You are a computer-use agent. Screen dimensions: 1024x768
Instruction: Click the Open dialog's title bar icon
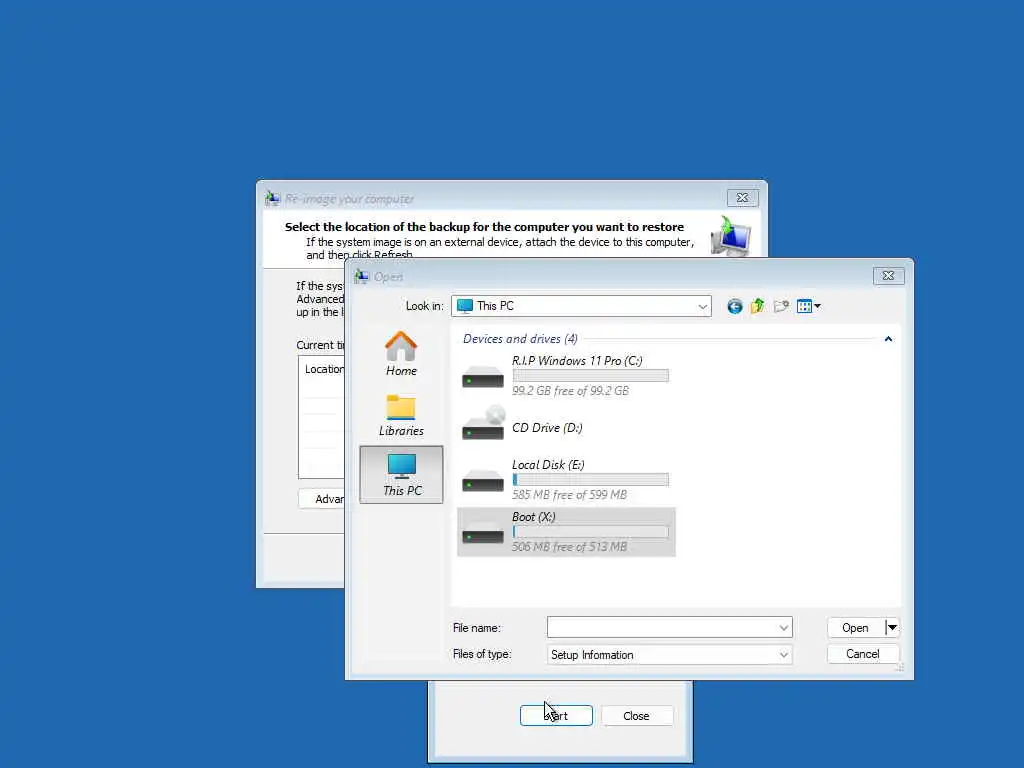tap(361, 276)
